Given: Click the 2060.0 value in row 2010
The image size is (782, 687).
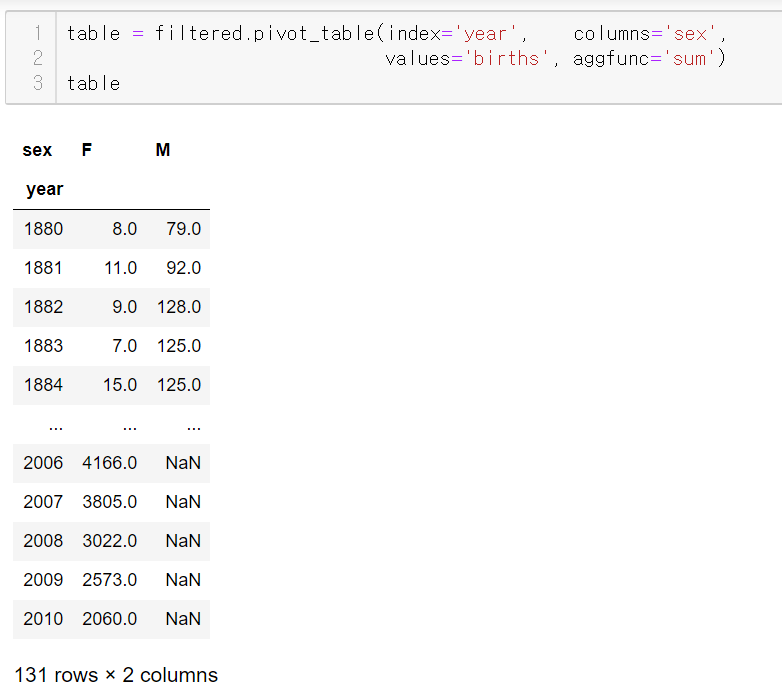Looking at the screenshot, I should tap(110, 619).
